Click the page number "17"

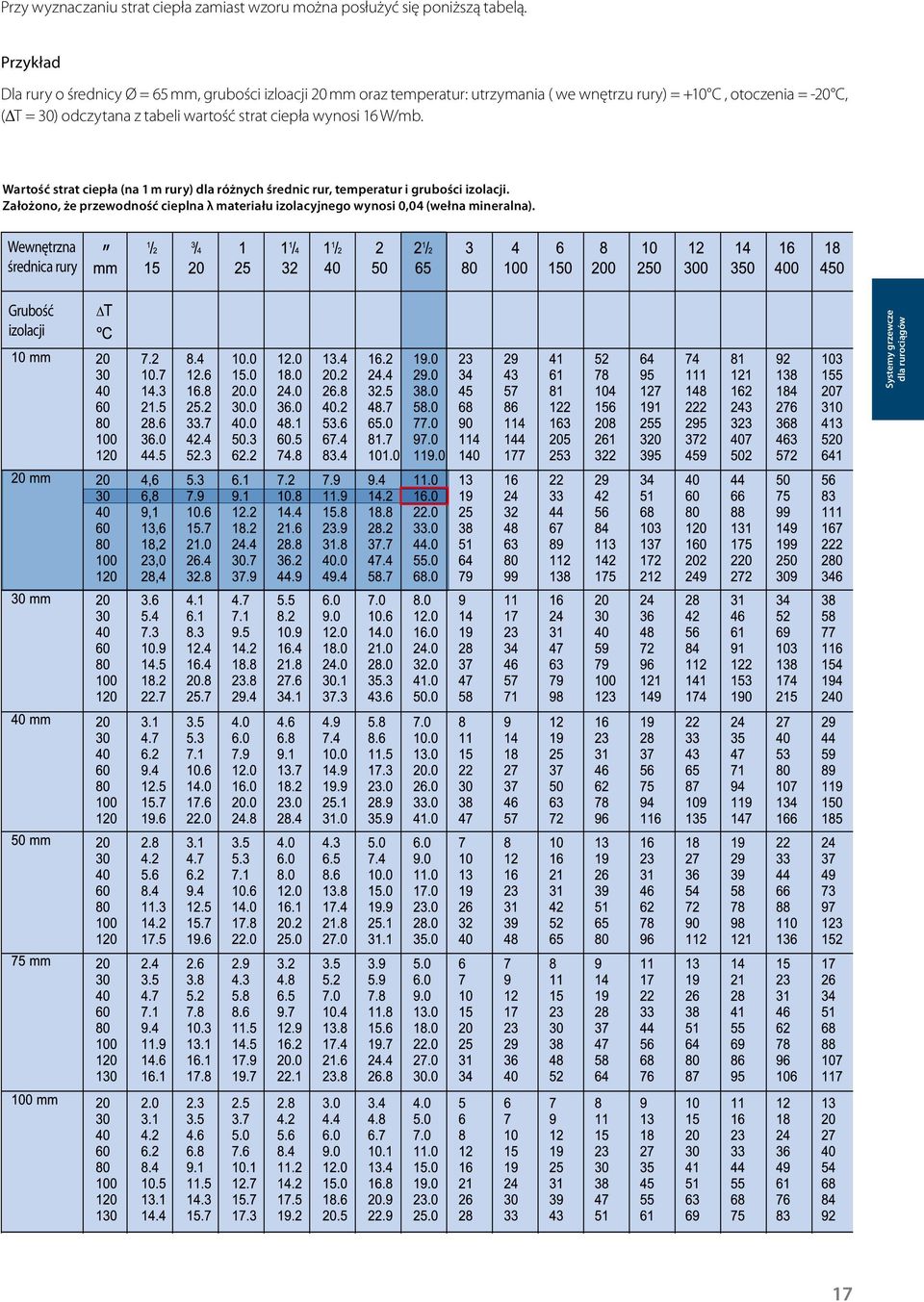[x=842, y=1293]
